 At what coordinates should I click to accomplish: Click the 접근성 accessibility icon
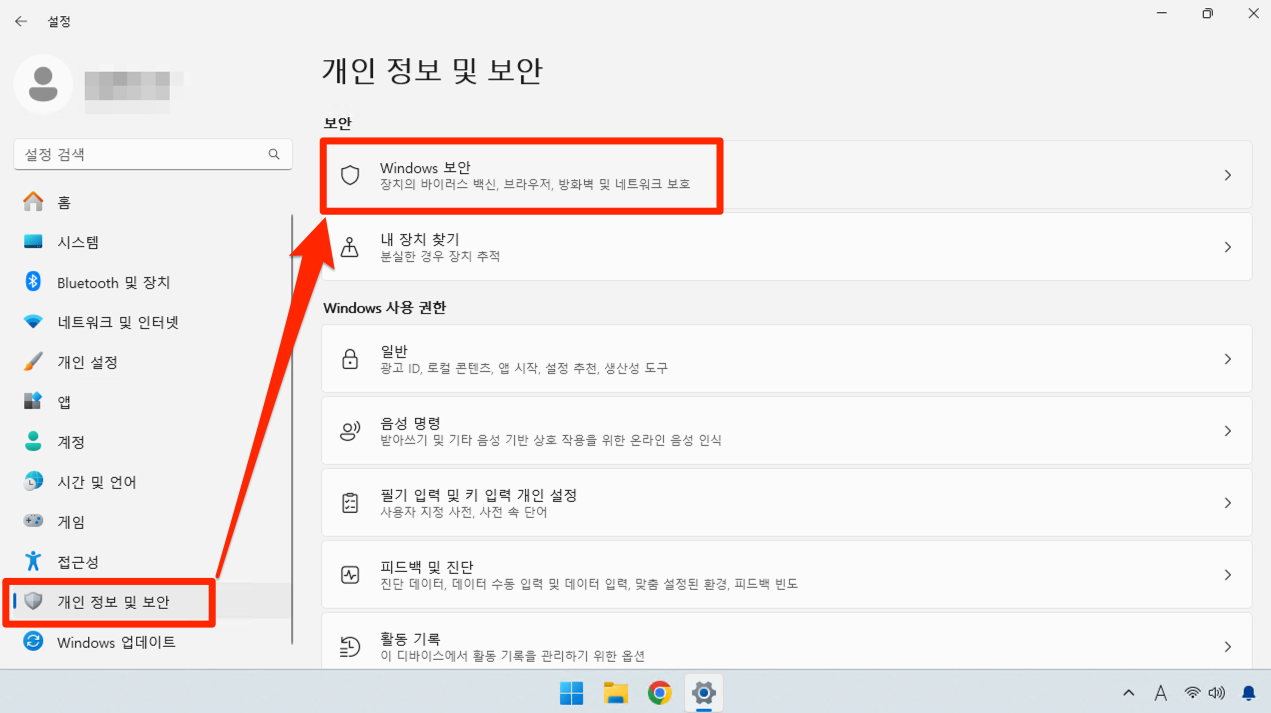tap(33, 562)
